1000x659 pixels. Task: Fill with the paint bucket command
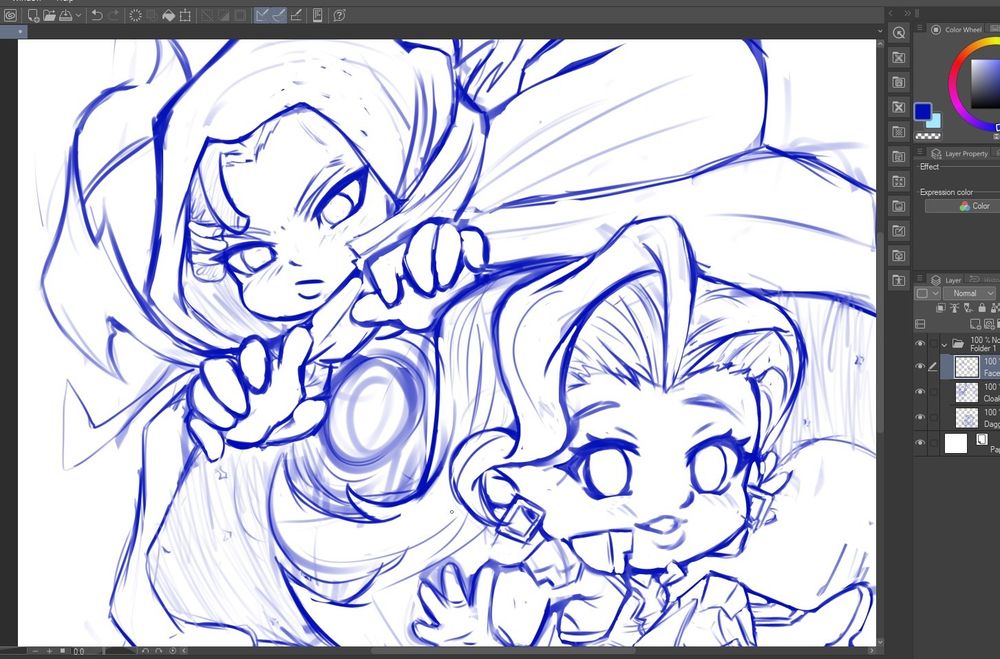[x=168, y=15]
